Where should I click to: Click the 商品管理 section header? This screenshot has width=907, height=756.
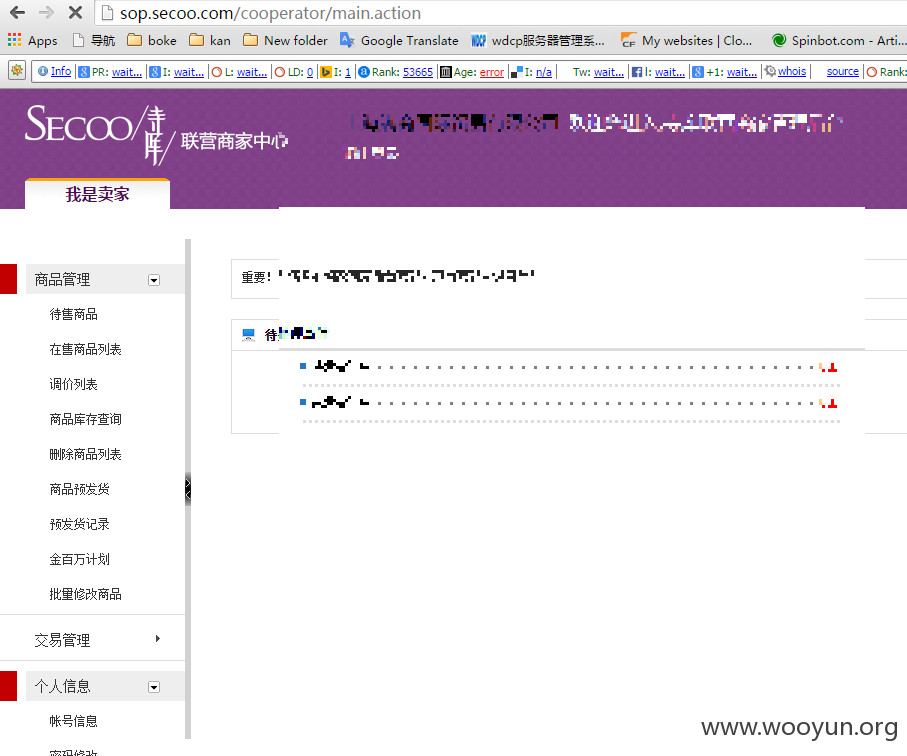105,279
